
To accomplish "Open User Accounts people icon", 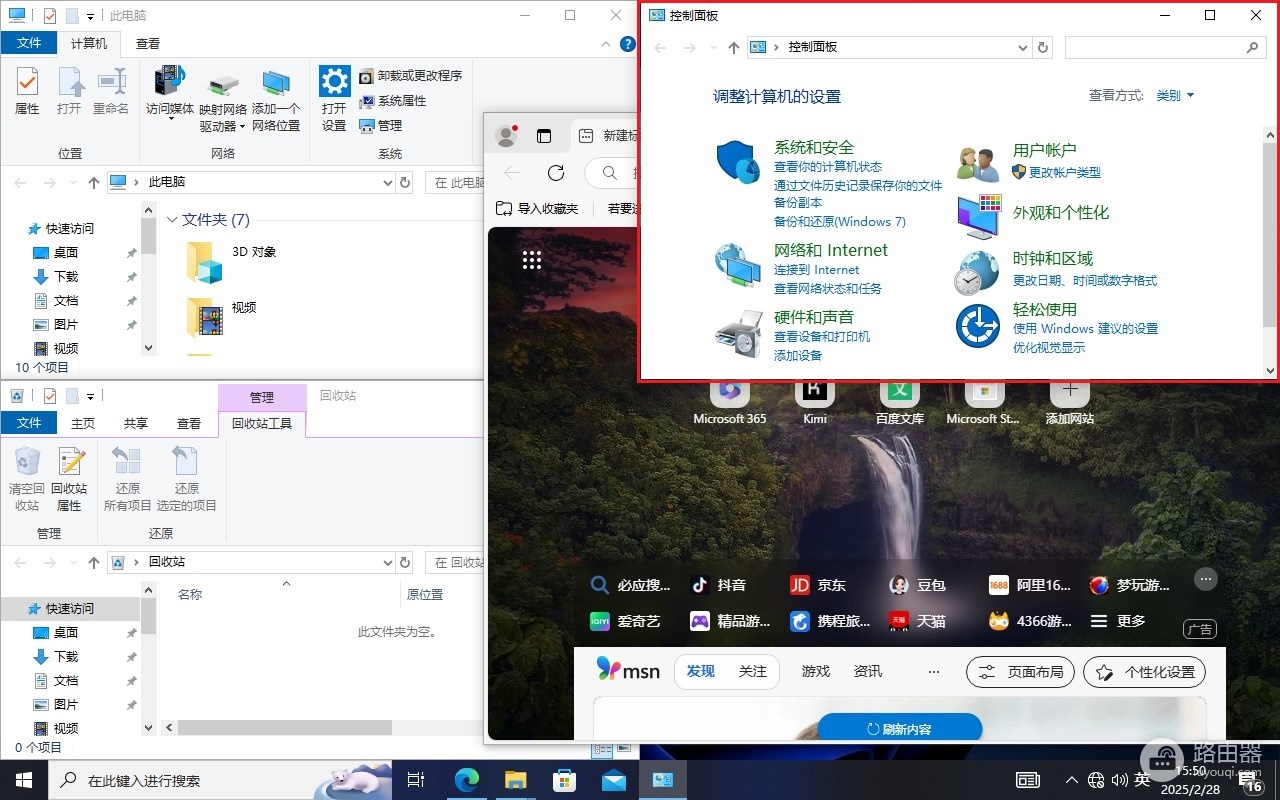I will pyautogui.click(x=978, y=162).
